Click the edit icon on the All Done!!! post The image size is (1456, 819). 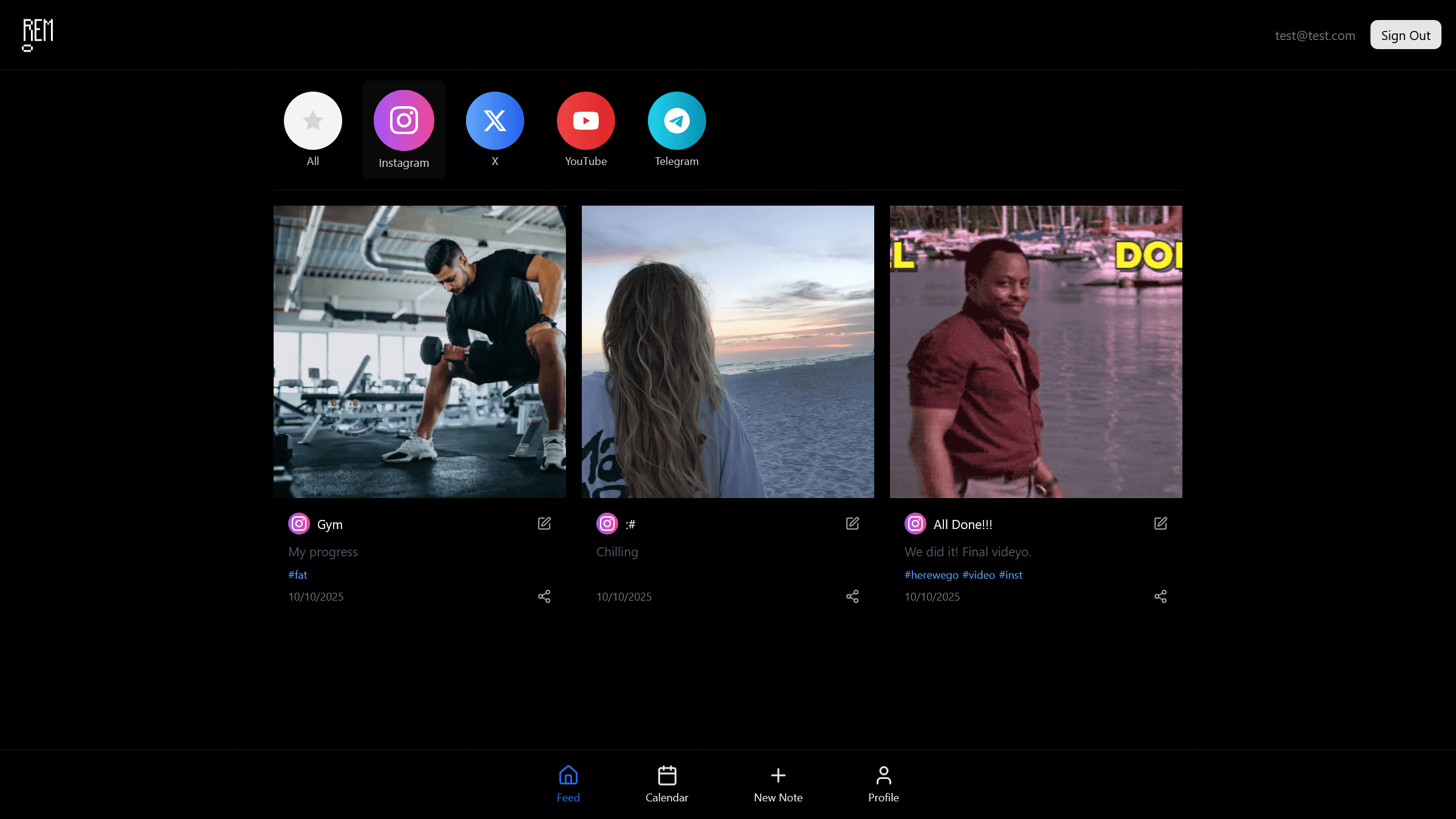pos(1160,523)
